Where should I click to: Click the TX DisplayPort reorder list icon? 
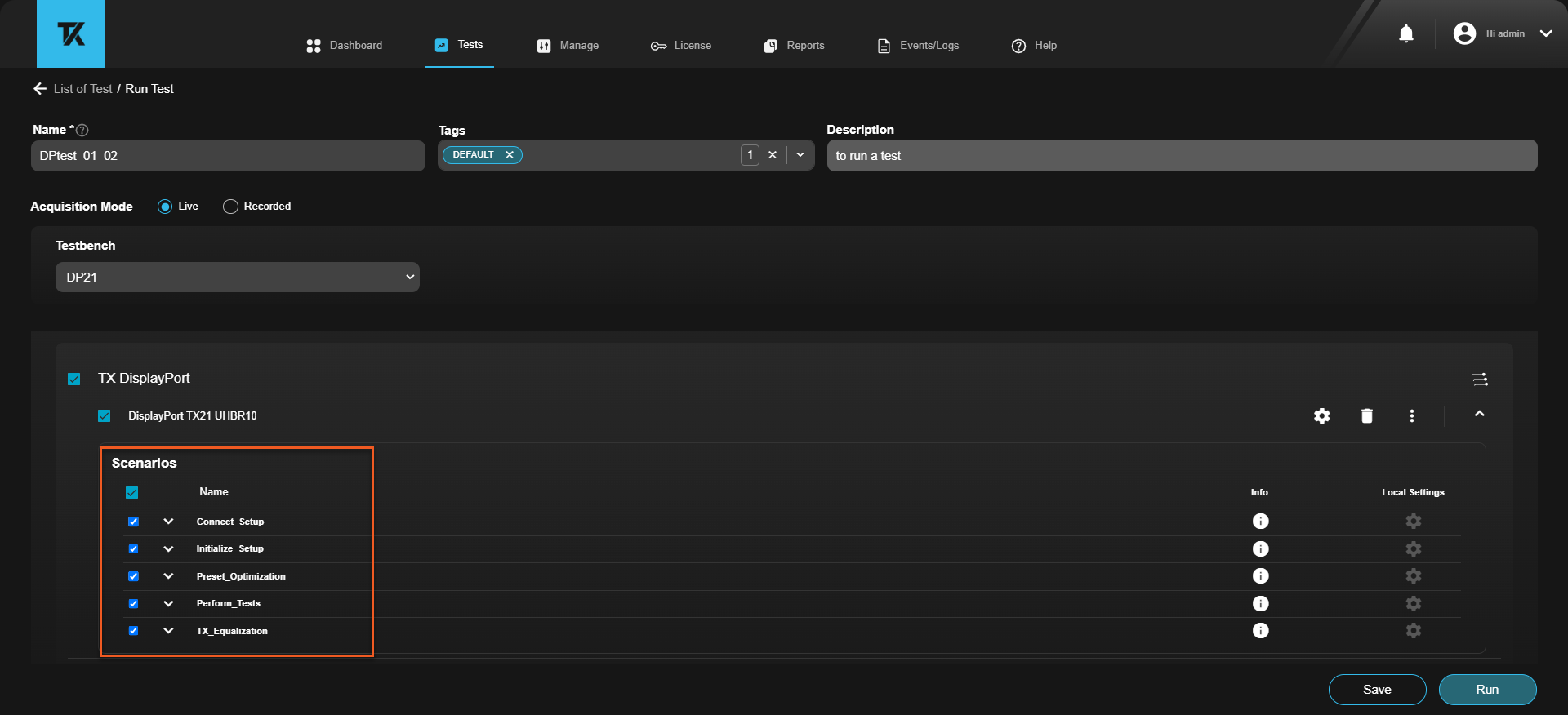(1479, 380)
